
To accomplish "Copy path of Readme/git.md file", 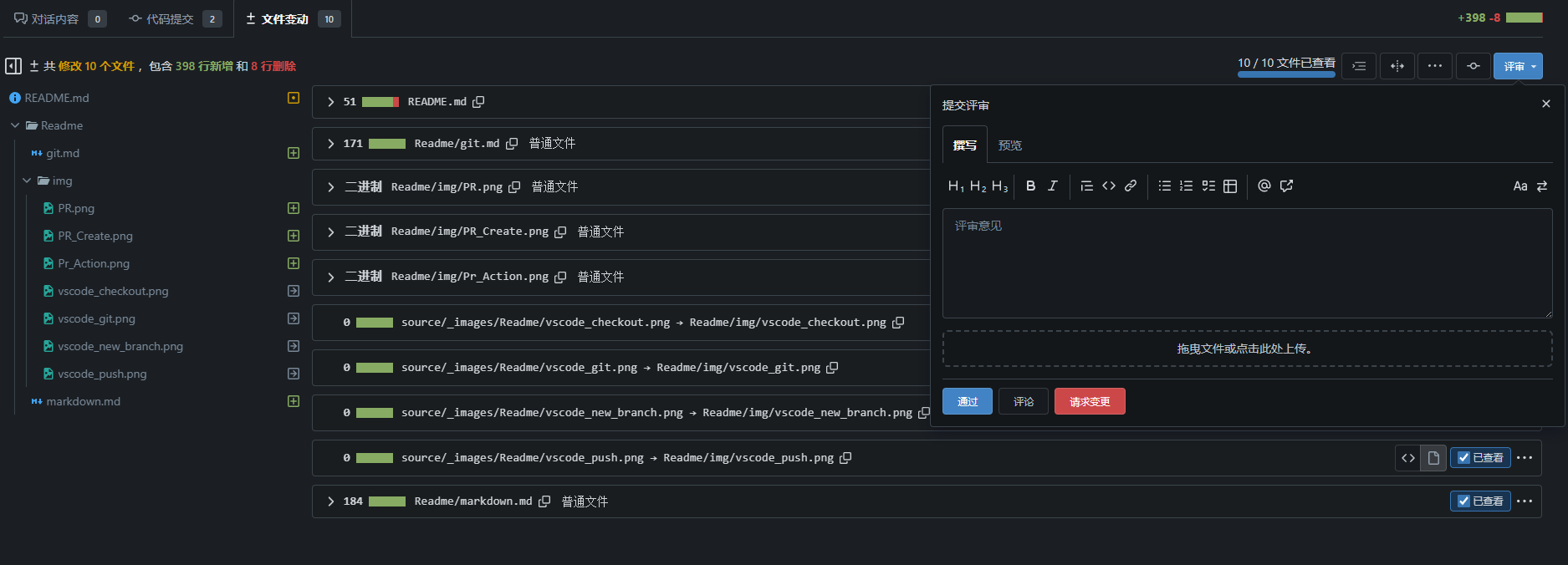I will tap(512, 144).
